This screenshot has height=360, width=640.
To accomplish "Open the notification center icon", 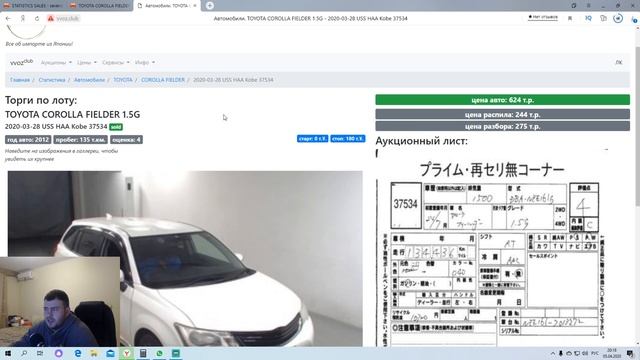I will point(630,353).
